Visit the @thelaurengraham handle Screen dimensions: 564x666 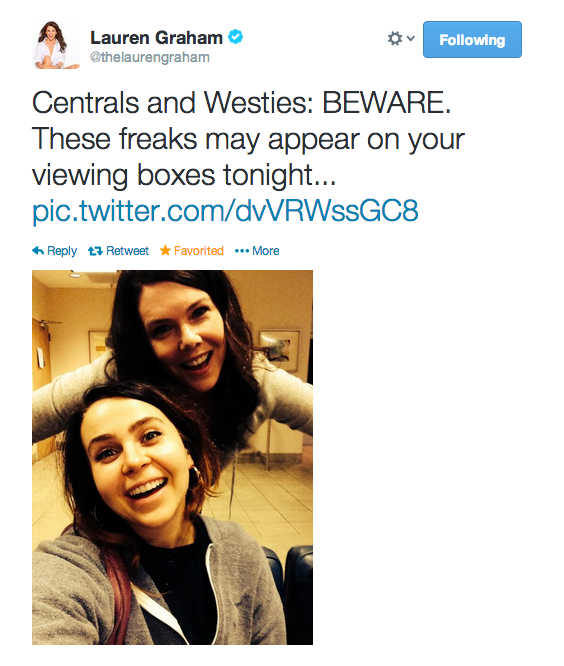point(150,57)
